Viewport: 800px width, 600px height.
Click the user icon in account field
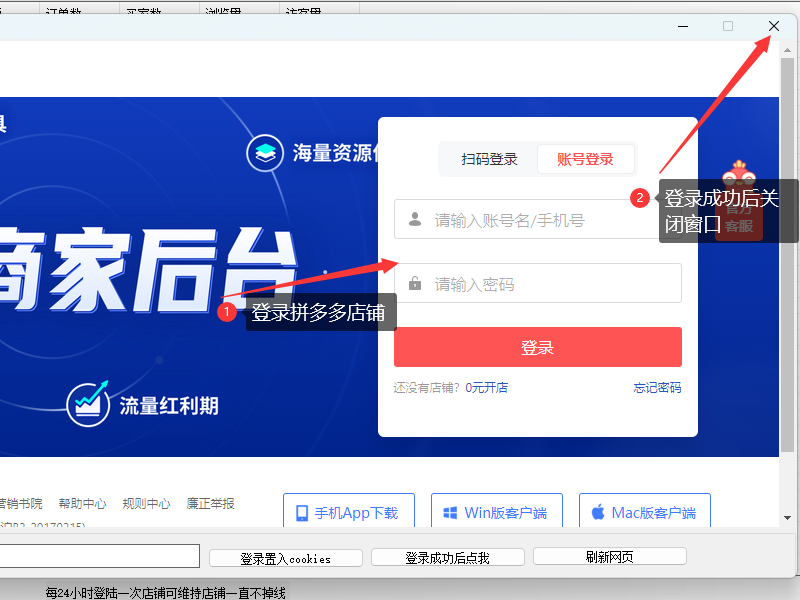[x=415, y=219]
